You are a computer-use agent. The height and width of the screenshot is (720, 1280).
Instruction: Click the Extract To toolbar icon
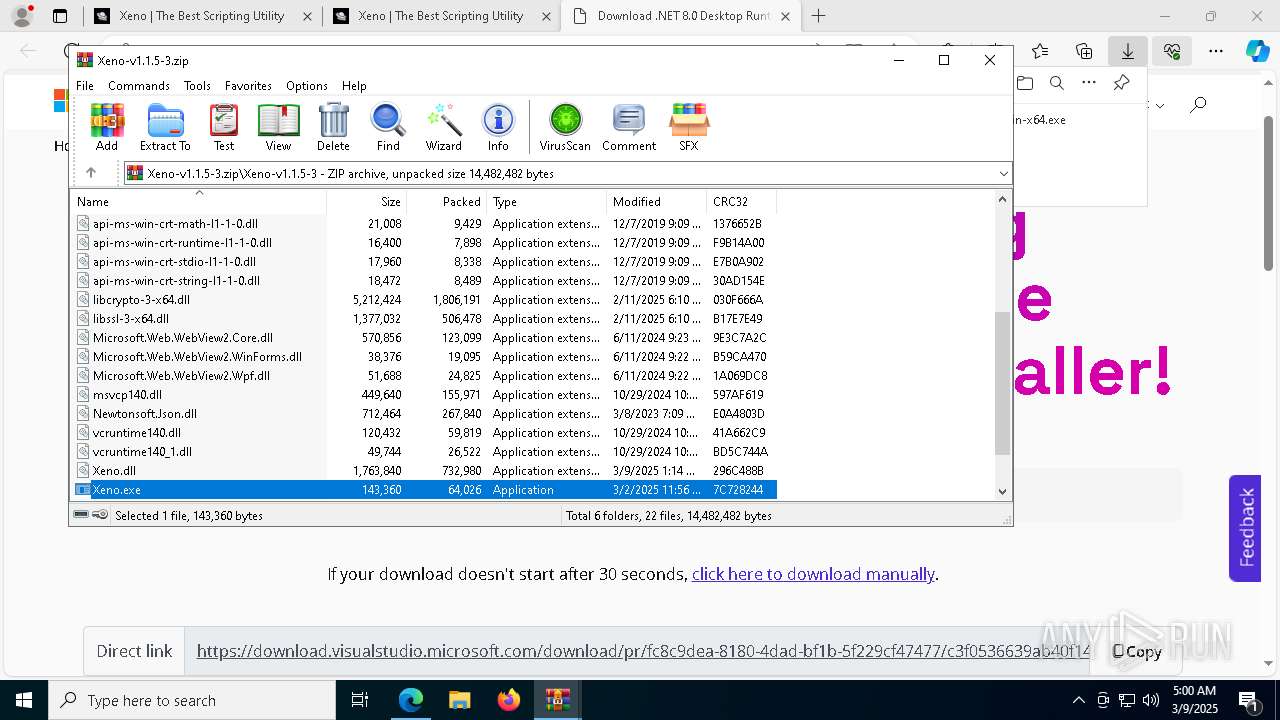[x=165, y=127]
